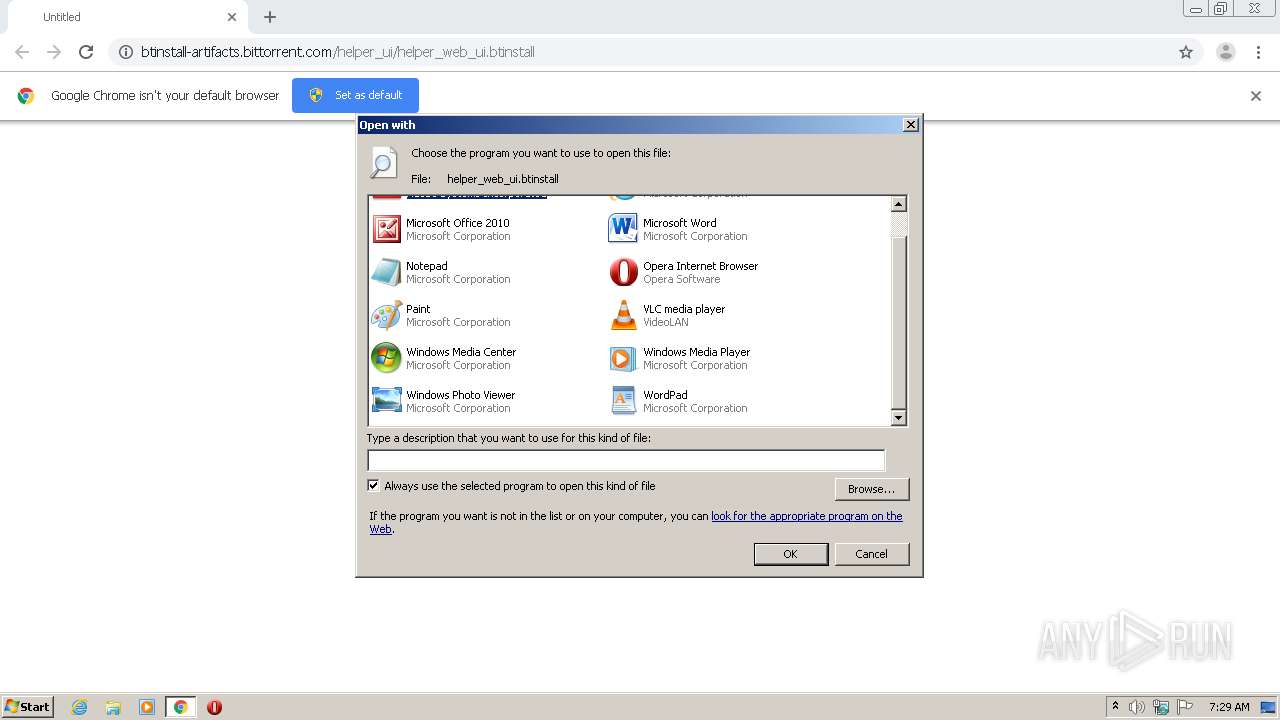Click the Chrome taskbar button
1280x720 pixels.
coord(180,707)
